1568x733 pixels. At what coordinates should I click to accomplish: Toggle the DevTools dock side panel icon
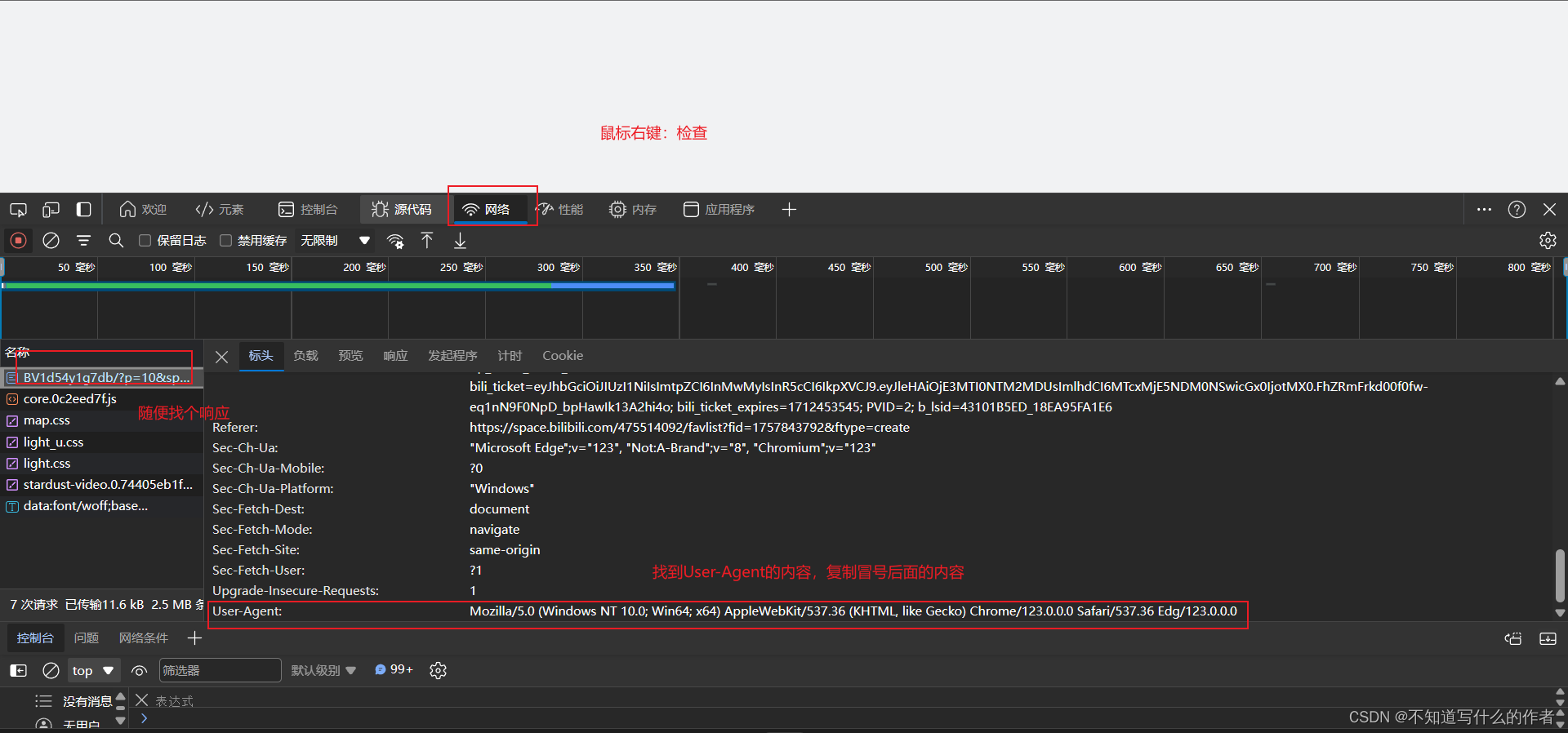click(x=83, y=210)
